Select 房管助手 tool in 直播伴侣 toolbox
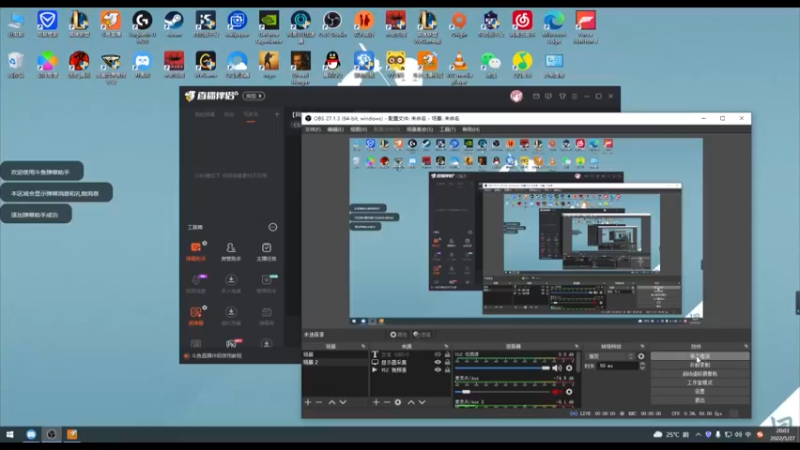This screenshot has width=800, height=450. pos(231,252)
